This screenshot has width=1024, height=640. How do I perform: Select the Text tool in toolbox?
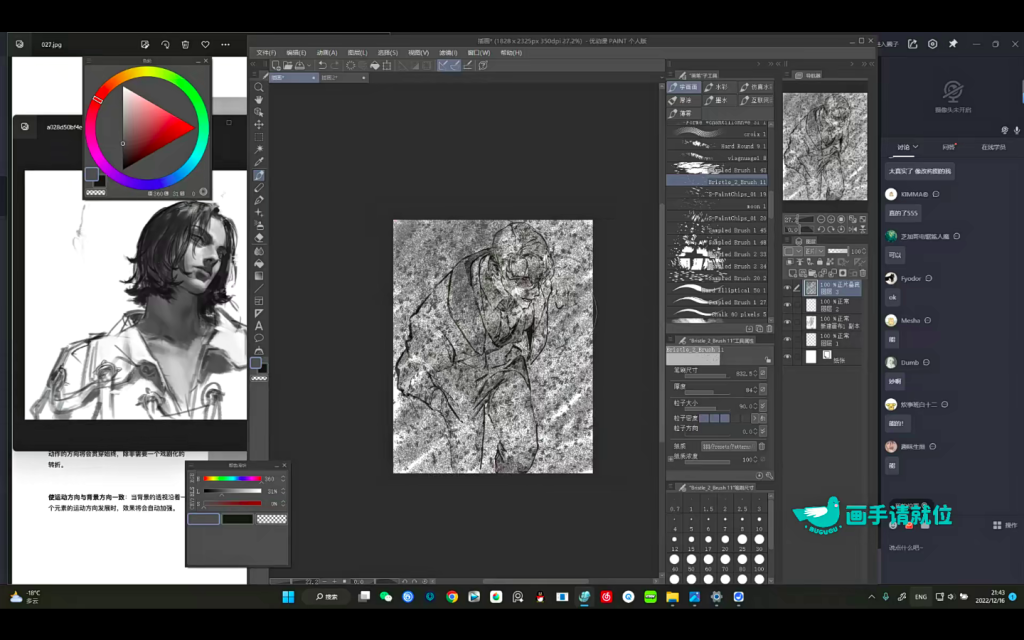tap(259, 326)
